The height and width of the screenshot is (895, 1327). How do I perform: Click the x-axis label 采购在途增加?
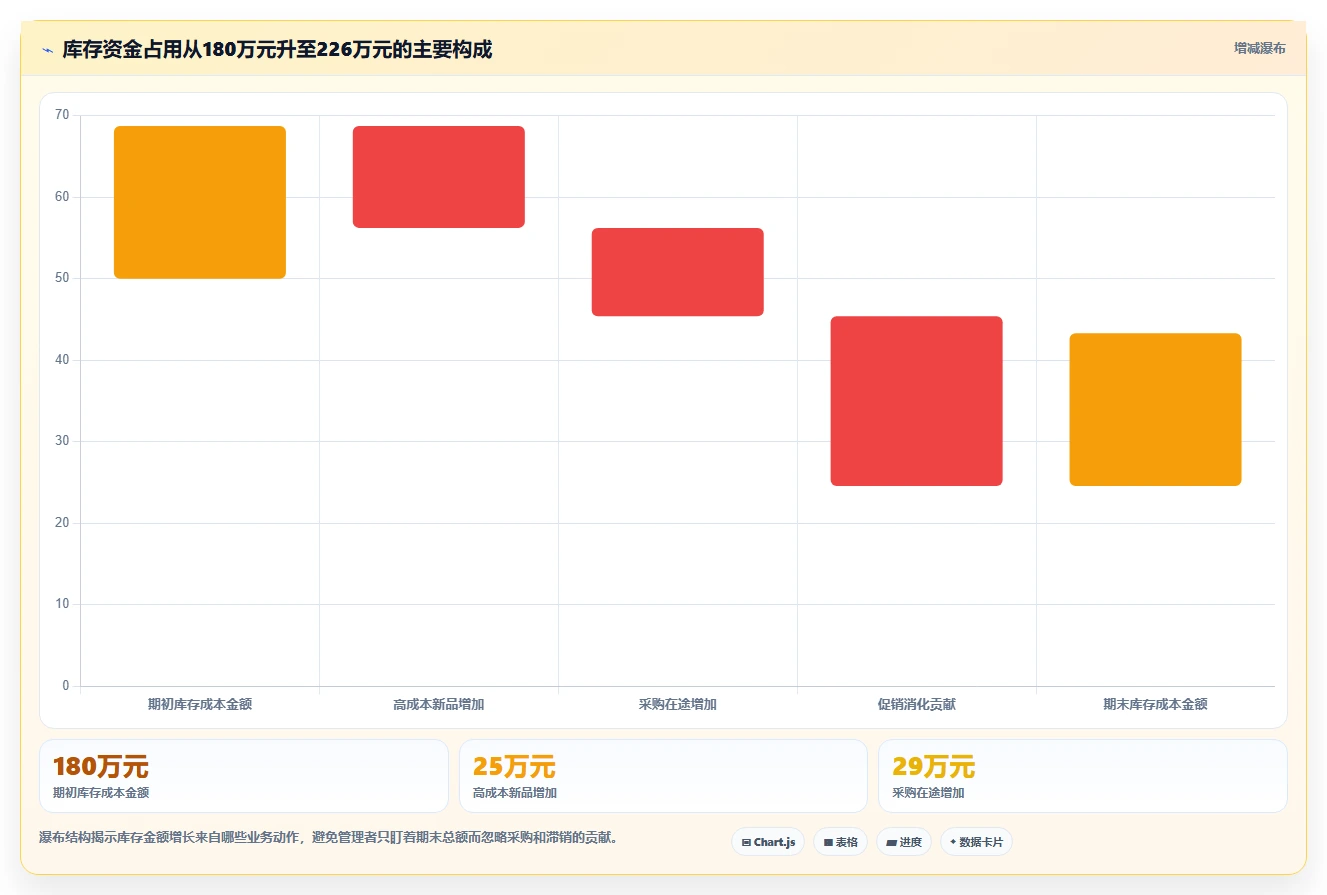[x=678, y=704]
